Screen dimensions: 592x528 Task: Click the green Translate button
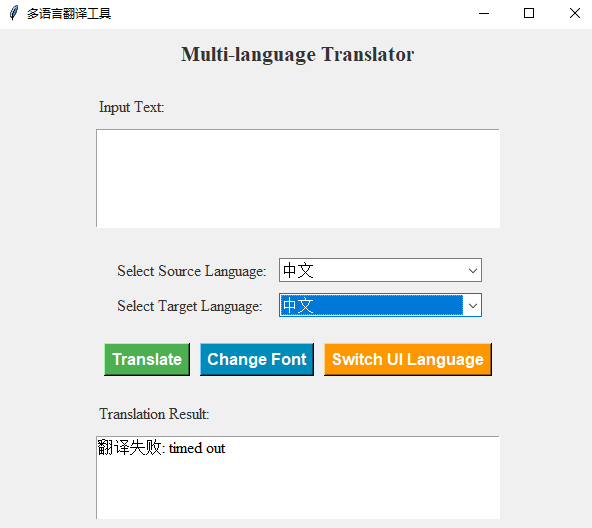(147, 359)
